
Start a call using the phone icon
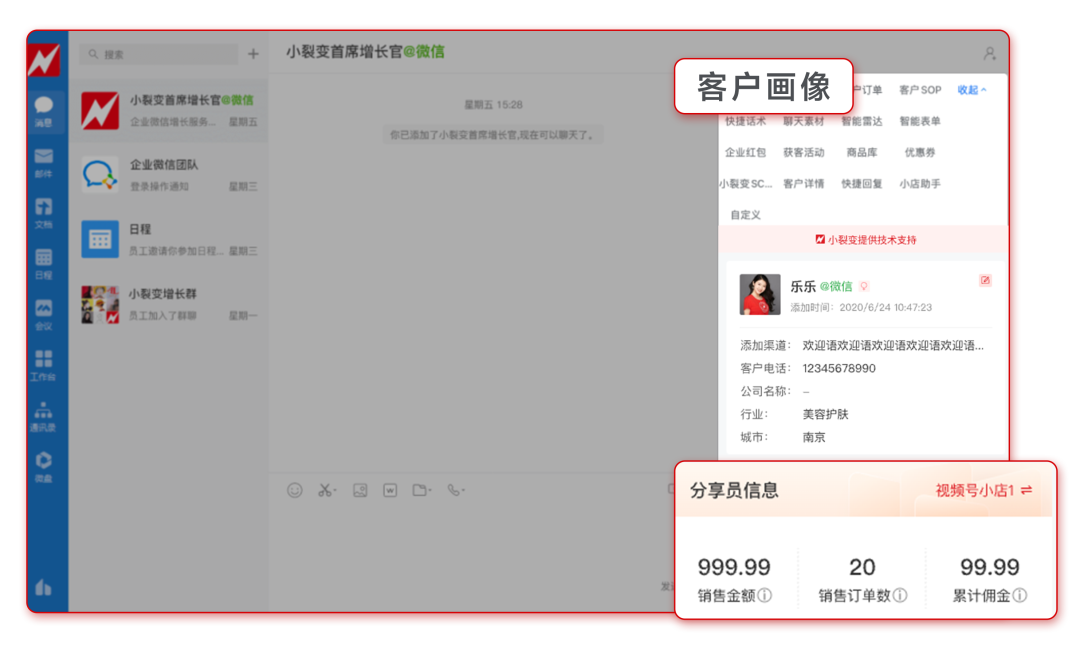(453, 491)
